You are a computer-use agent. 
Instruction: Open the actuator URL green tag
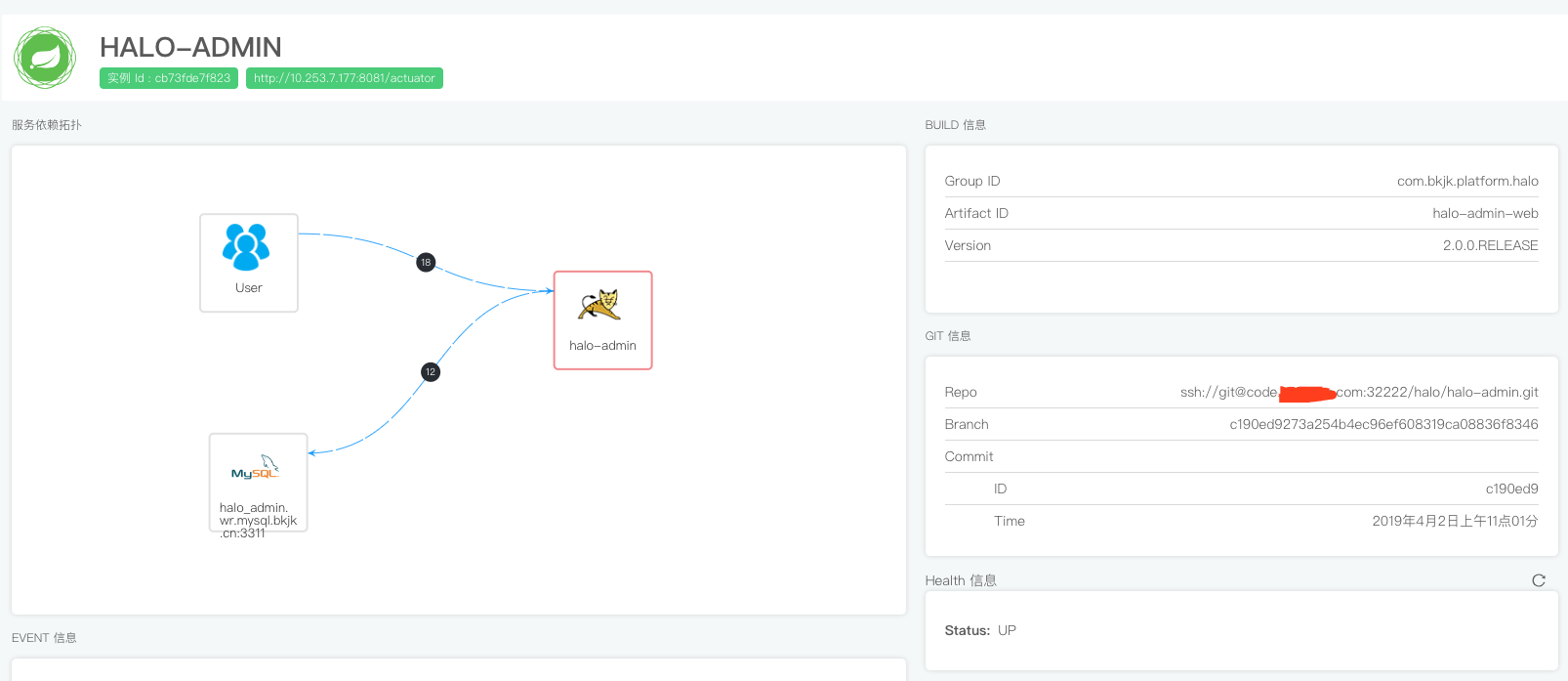tap(344, 78)
